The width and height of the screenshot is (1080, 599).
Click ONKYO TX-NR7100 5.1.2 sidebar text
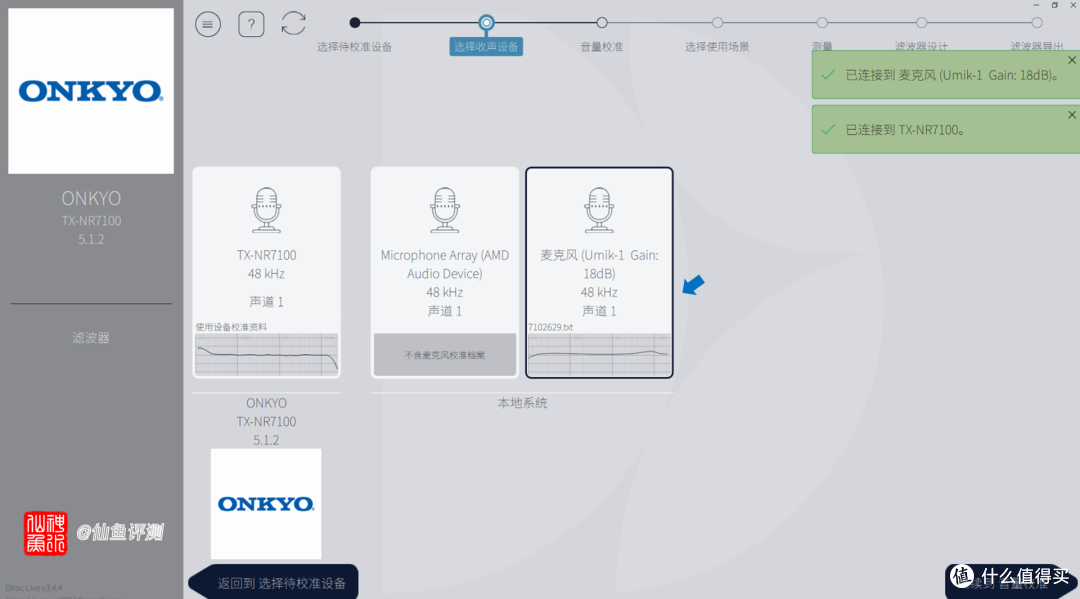pyautogui.click(x=91, y=218)
